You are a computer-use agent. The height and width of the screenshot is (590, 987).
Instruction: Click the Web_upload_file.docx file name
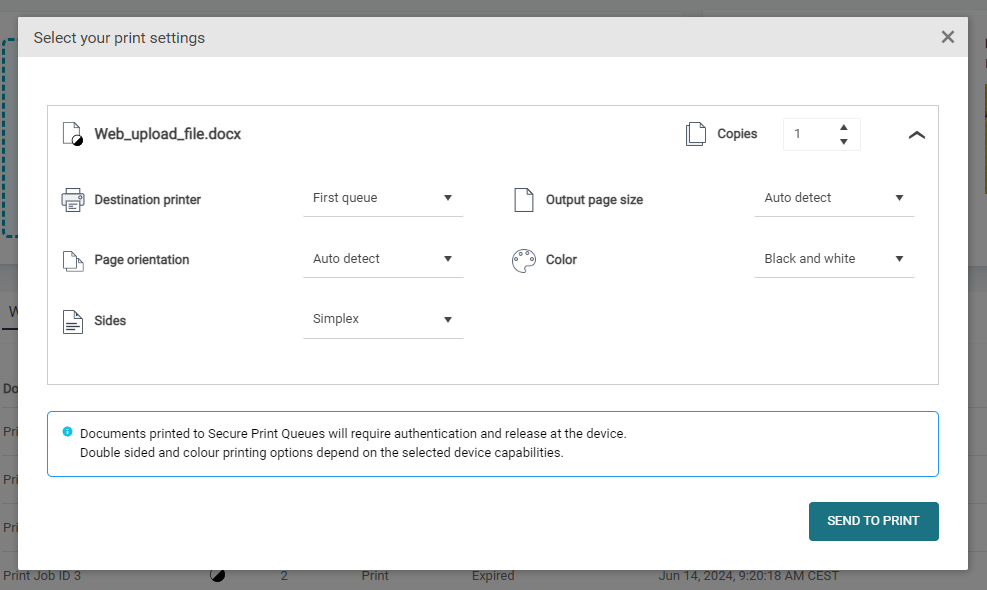click(167, 134)
